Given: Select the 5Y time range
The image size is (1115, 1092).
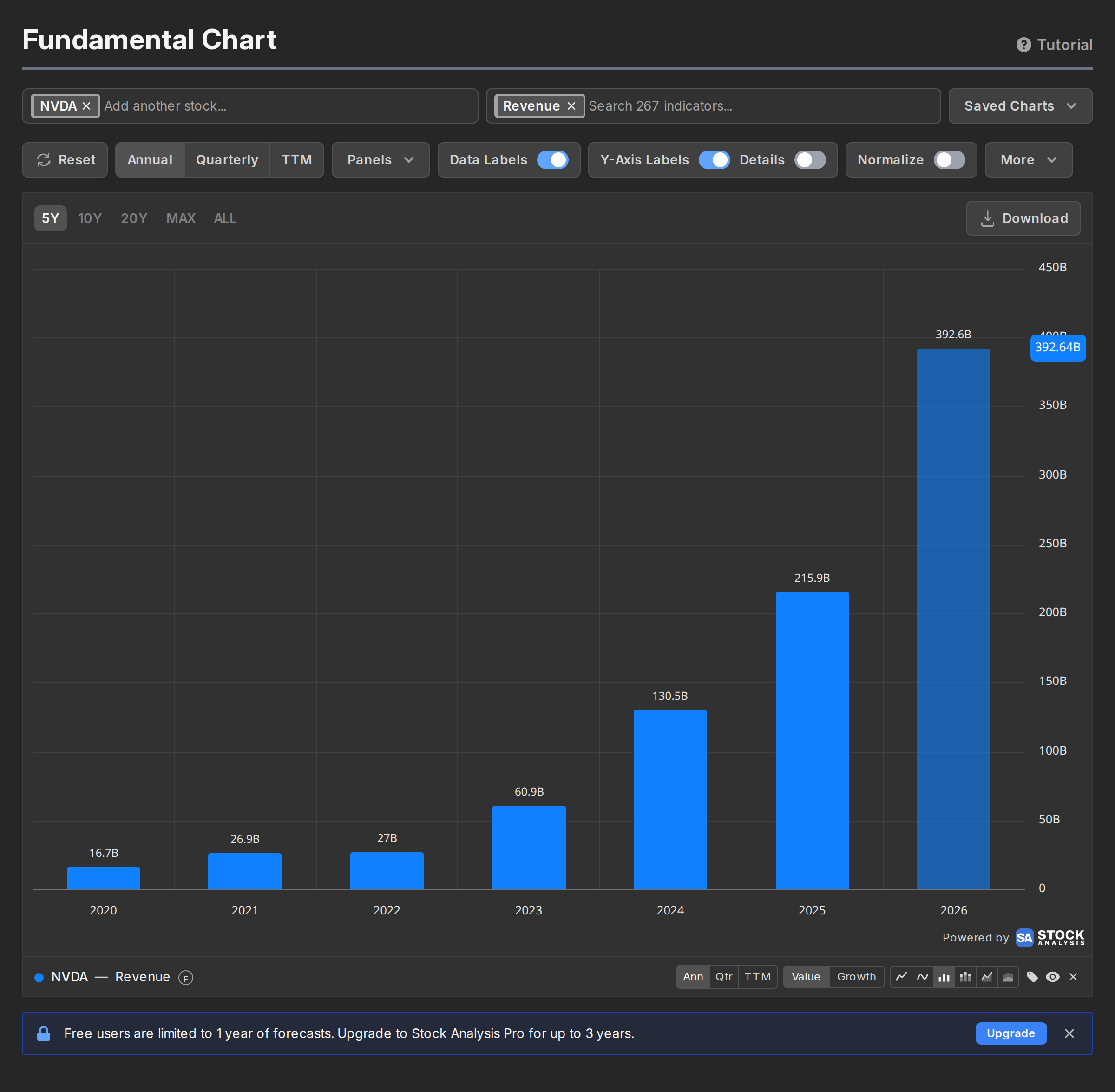Looking at the screenshot, I should (x=51, y=218).
